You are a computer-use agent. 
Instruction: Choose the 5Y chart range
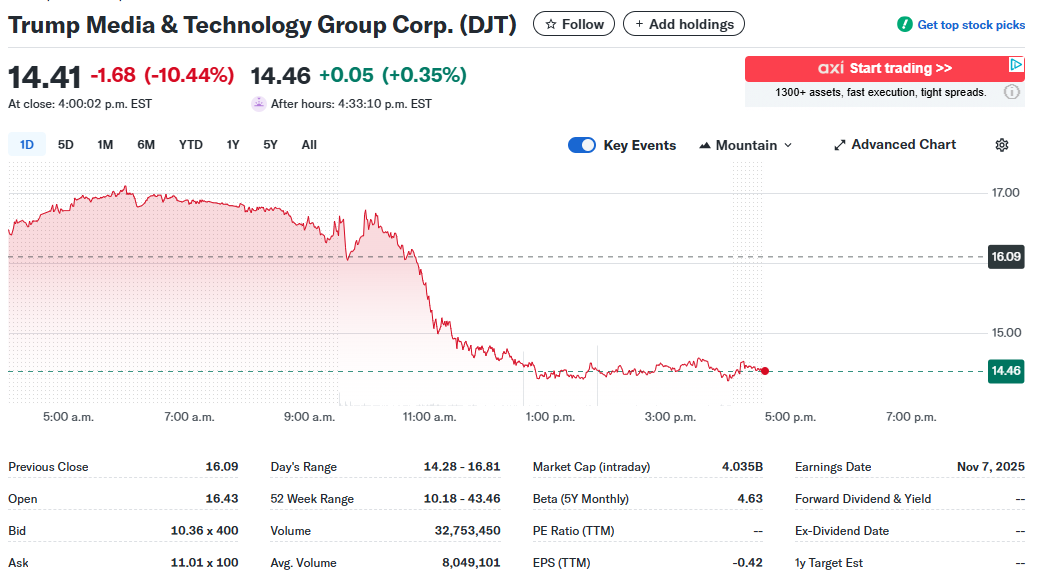(x=270, y=145)
